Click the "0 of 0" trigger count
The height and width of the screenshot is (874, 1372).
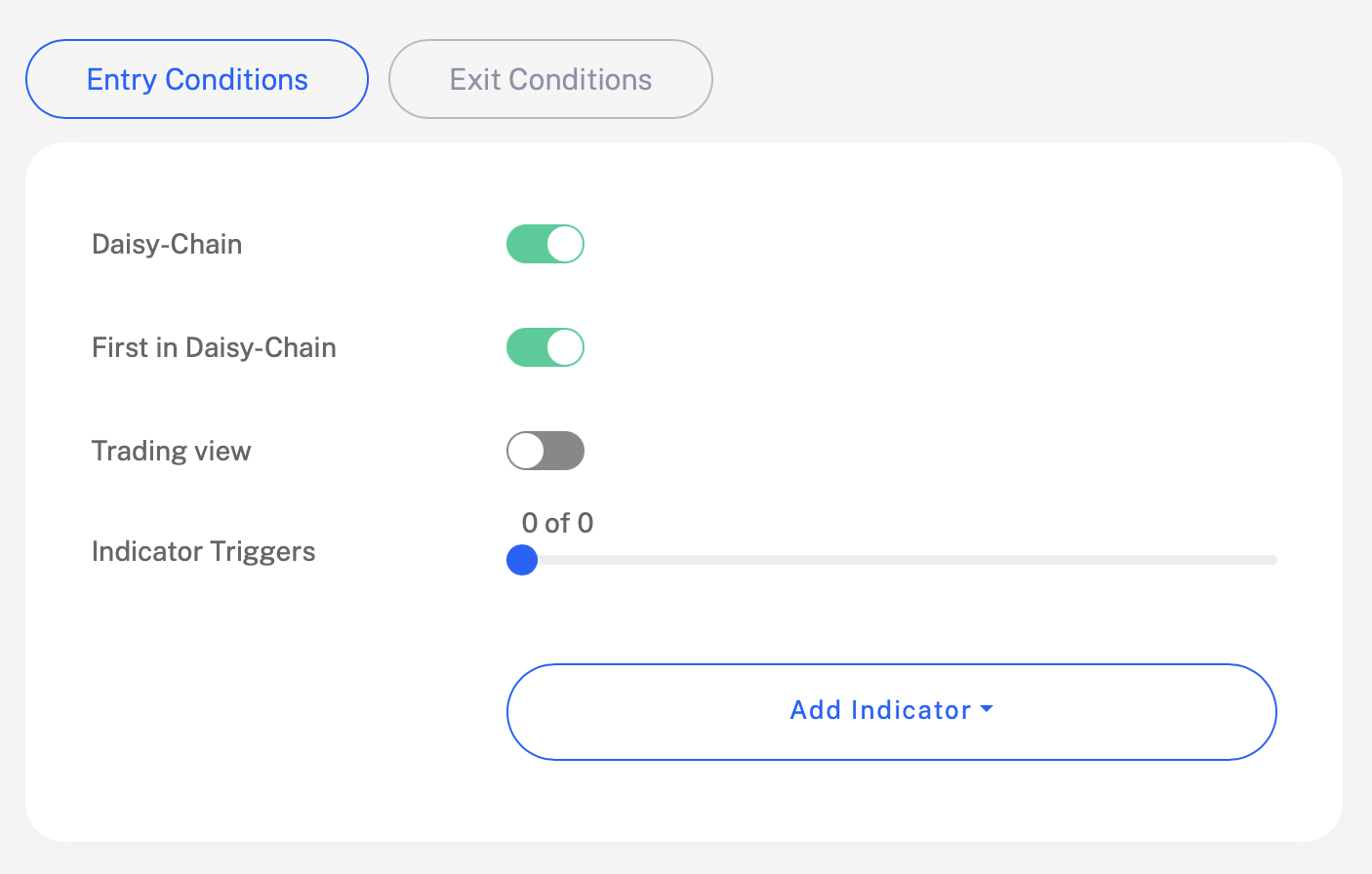557,524
